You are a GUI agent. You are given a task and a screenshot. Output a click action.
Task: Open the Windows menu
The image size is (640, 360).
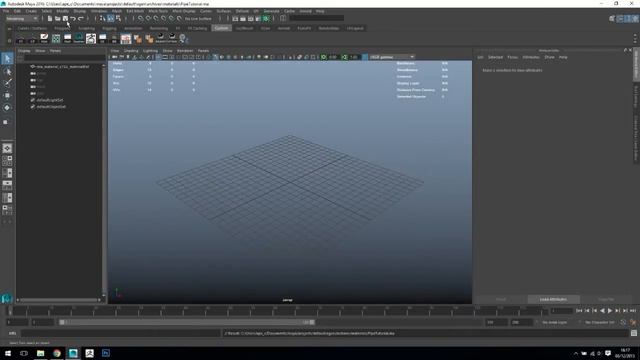pos(99,11)
